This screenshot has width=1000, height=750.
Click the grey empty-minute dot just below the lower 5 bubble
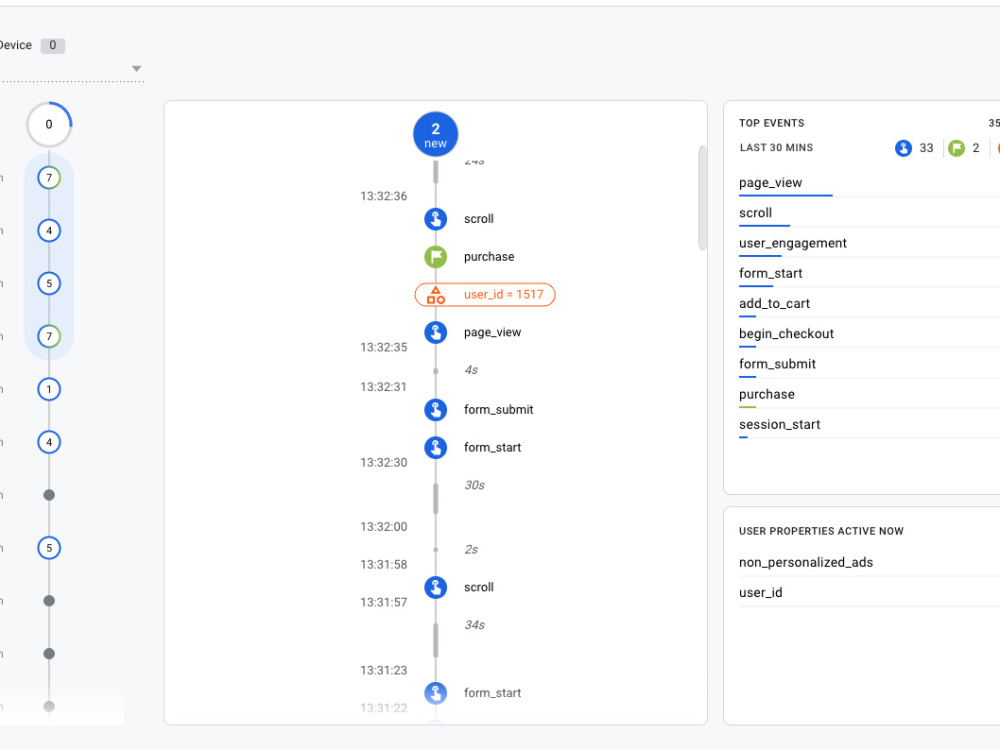coord(49,601)
